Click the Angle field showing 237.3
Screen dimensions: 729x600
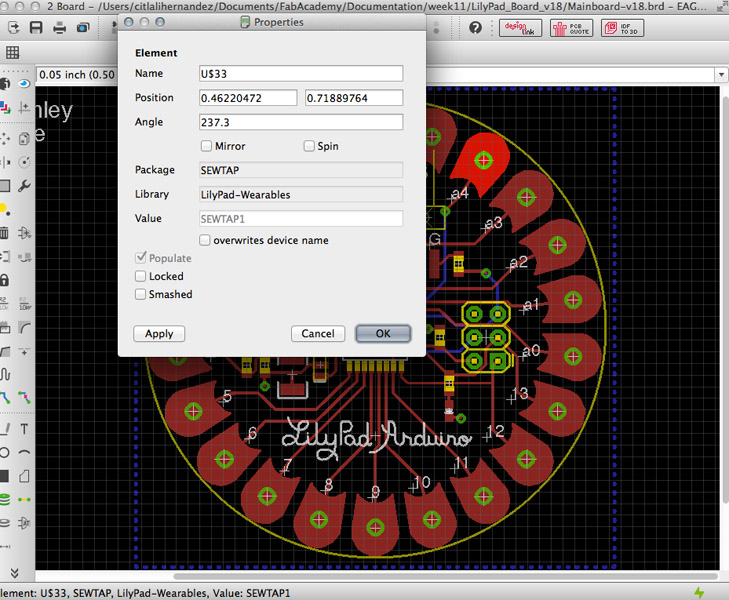click(x=301, y=122)
